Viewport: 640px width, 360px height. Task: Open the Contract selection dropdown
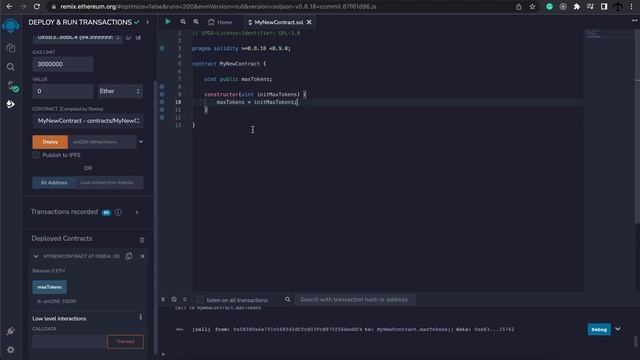click(88, 121)
